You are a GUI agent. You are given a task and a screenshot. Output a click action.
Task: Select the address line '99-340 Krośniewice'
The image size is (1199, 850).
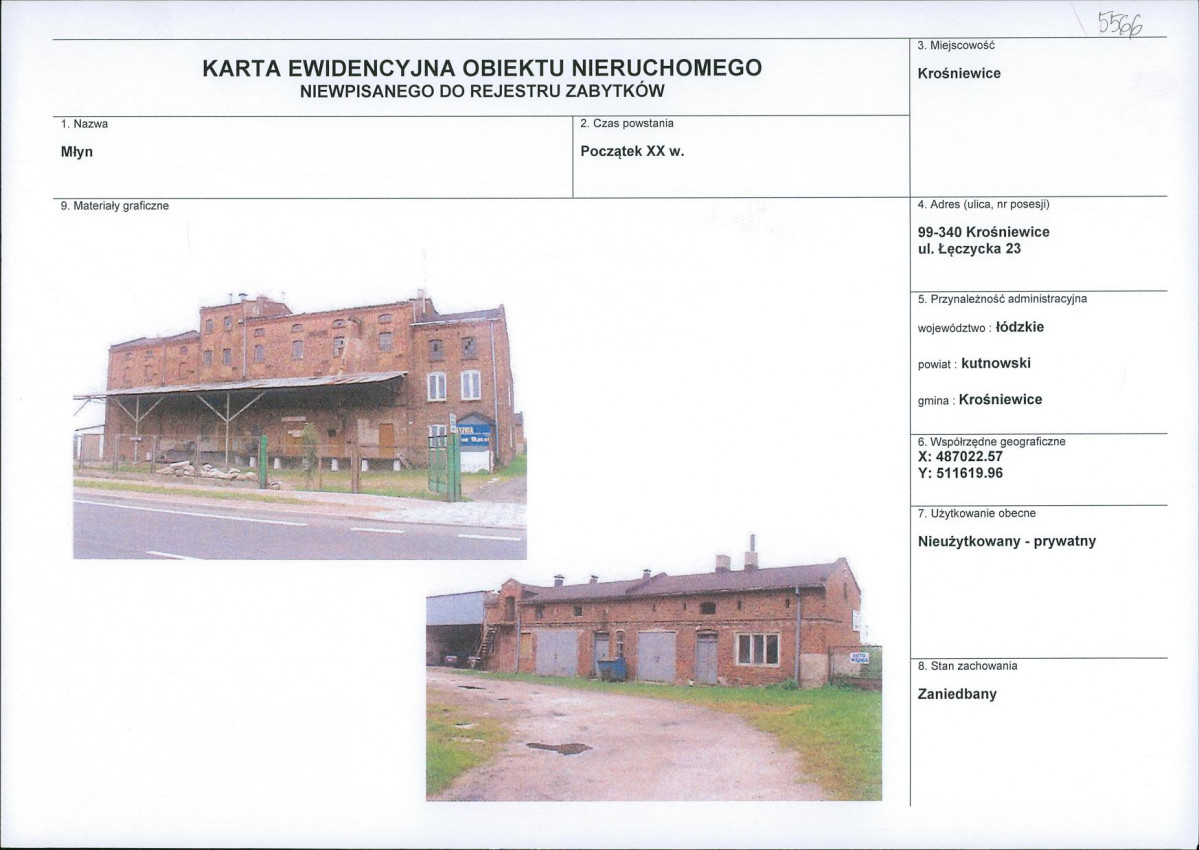coord(983,232)
